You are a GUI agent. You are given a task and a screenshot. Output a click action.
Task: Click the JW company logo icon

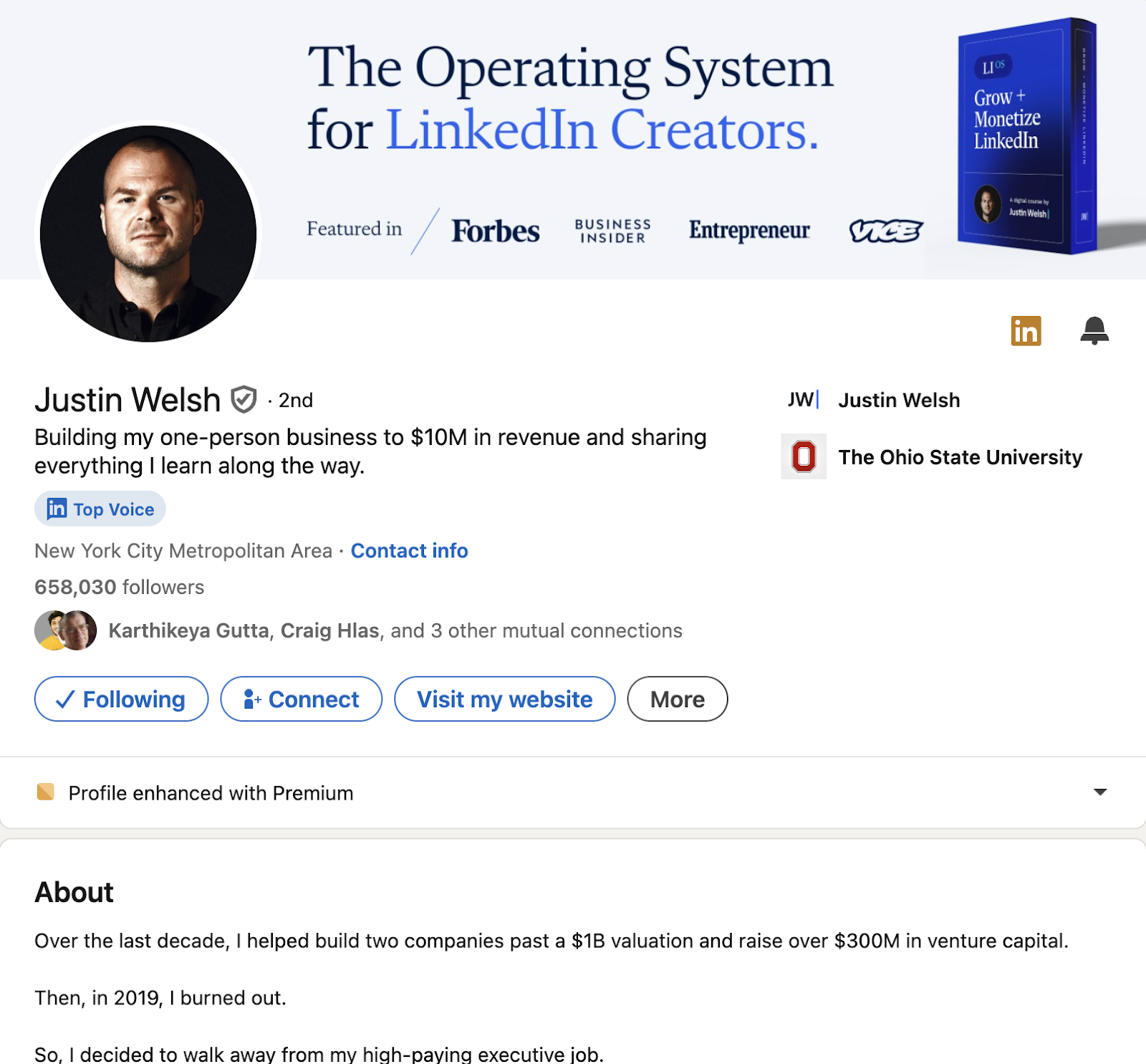tap(803, 399)
